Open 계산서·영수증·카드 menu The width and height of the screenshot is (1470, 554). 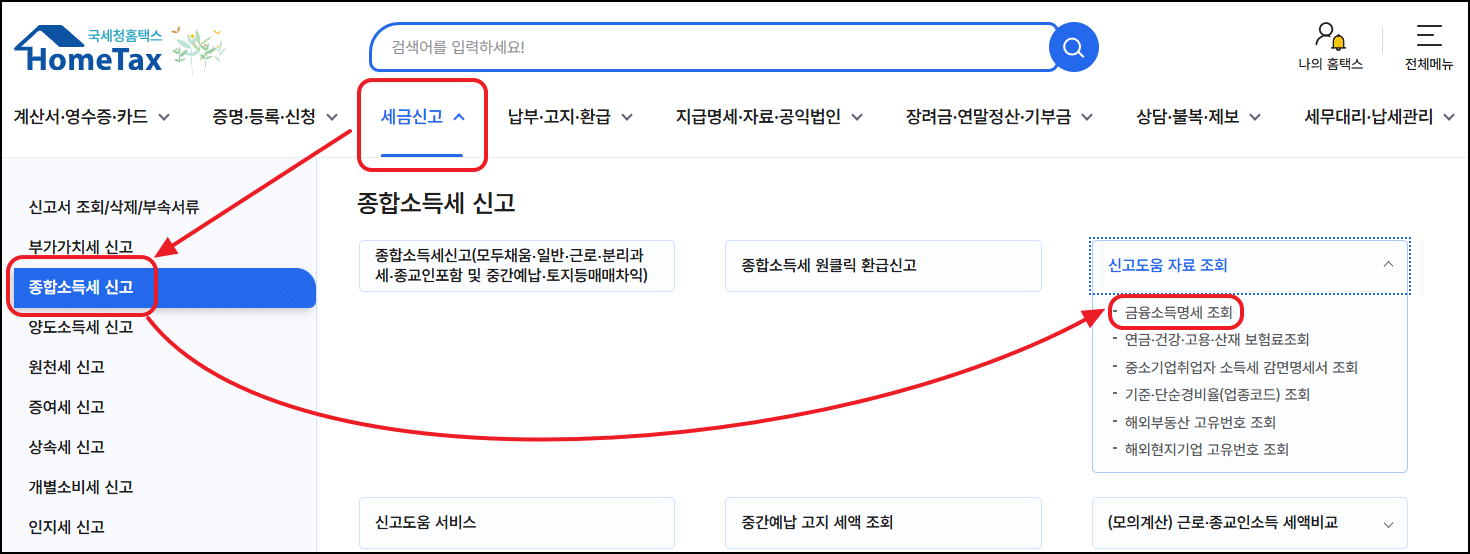80,117
